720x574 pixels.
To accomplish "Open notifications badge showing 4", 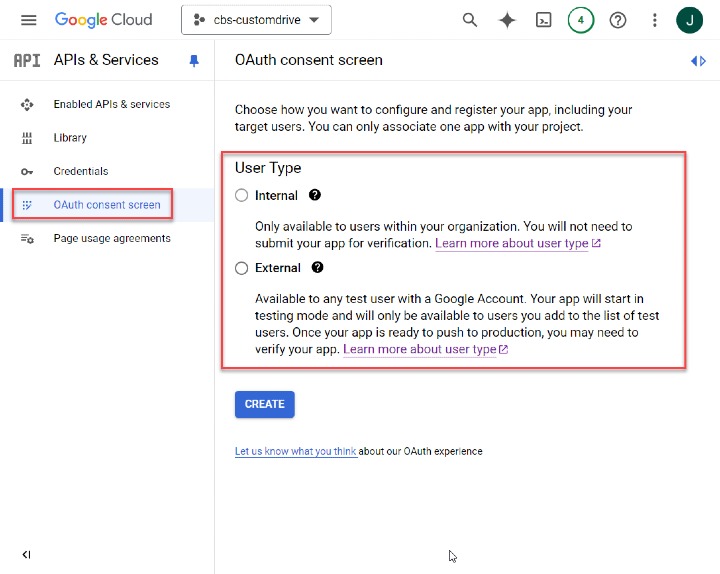I will tap(580, 20).
